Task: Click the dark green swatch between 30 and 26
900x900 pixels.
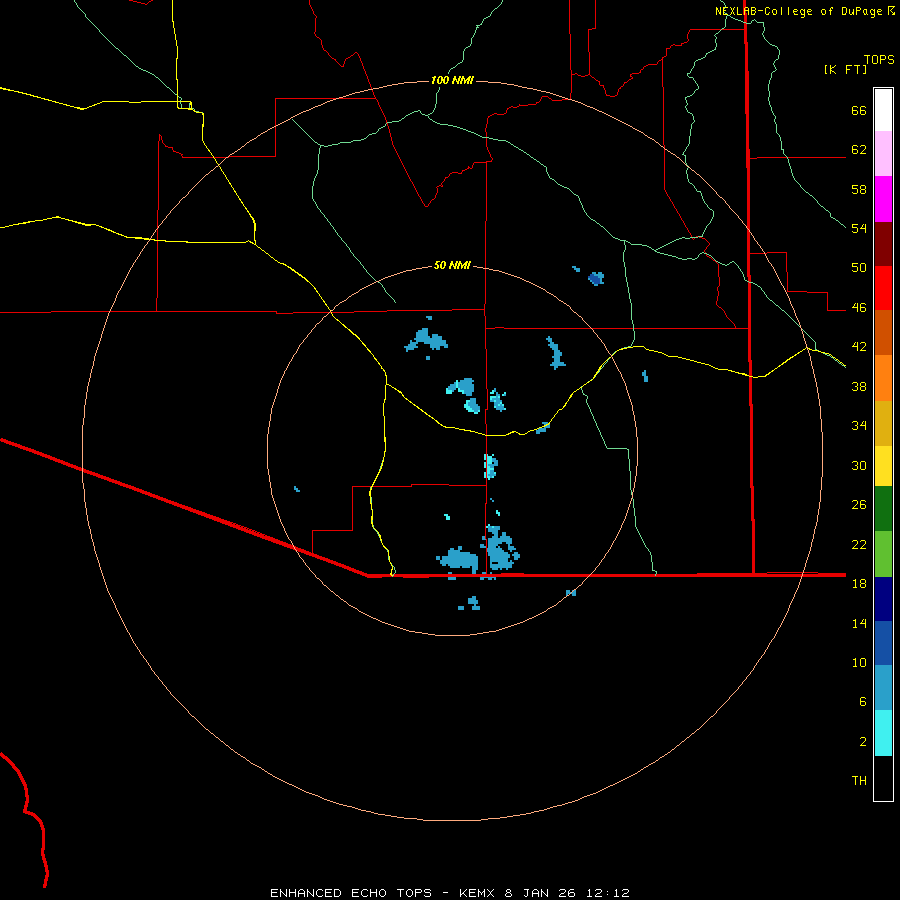Action: 883,509
